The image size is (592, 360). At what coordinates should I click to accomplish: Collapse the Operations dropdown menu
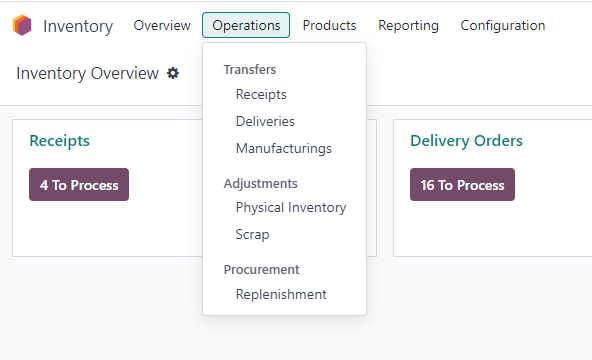coord(246,25)
